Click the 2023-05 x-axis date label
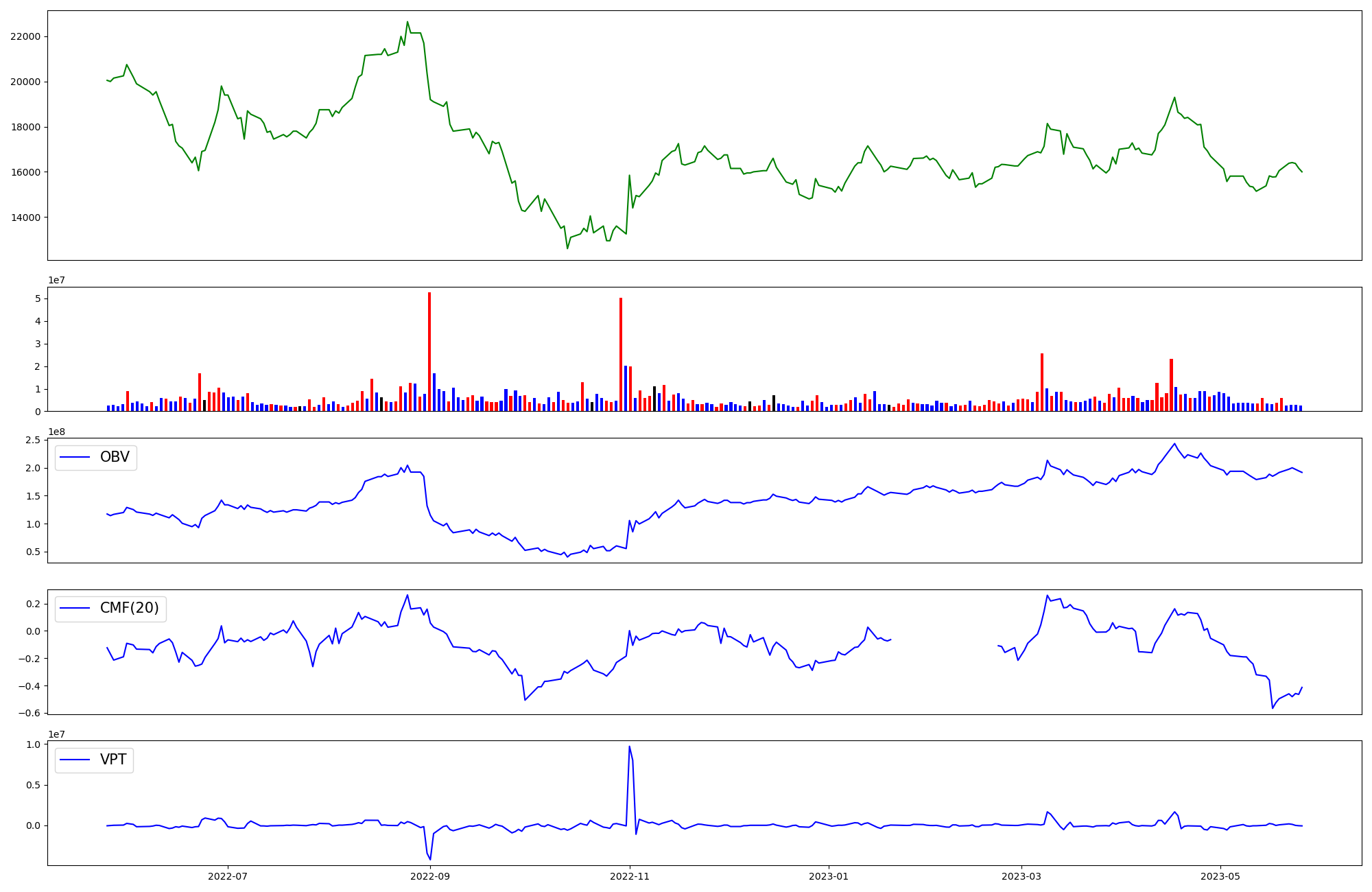The image size is (1372, 892). pos(1220,876)
